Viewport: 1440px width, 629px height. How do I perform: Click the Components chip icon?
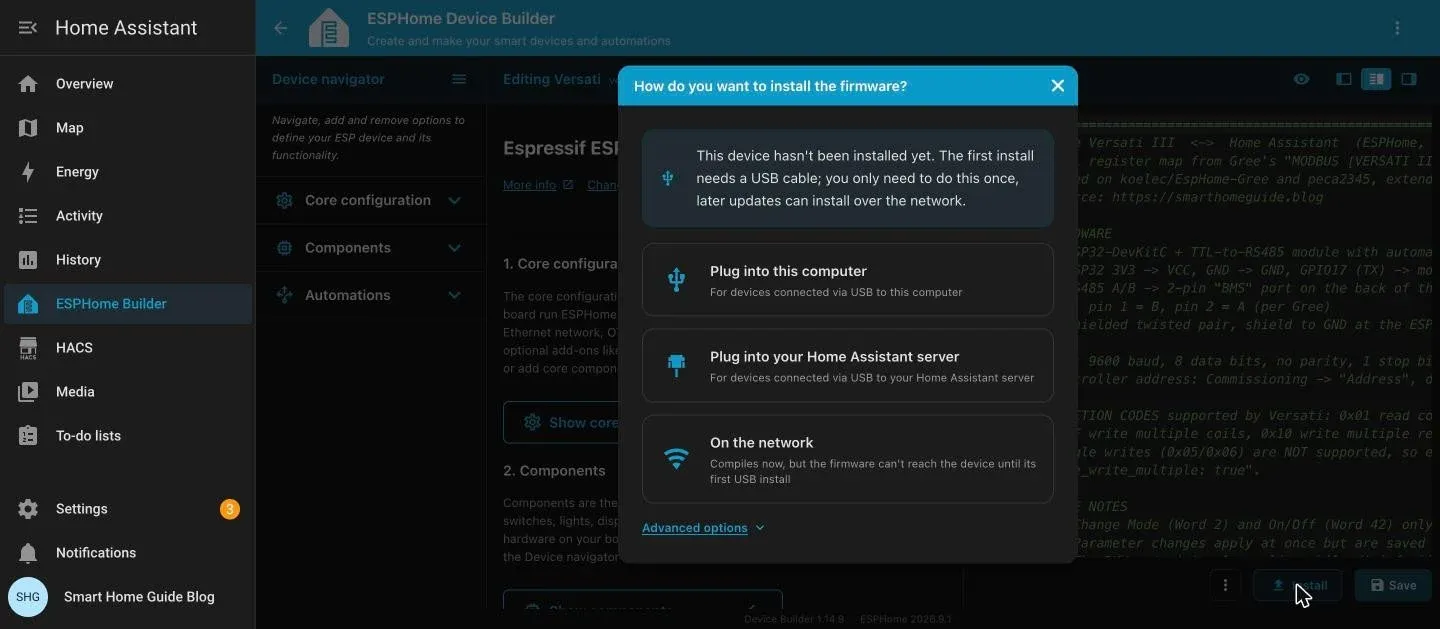tap(285, 248)
